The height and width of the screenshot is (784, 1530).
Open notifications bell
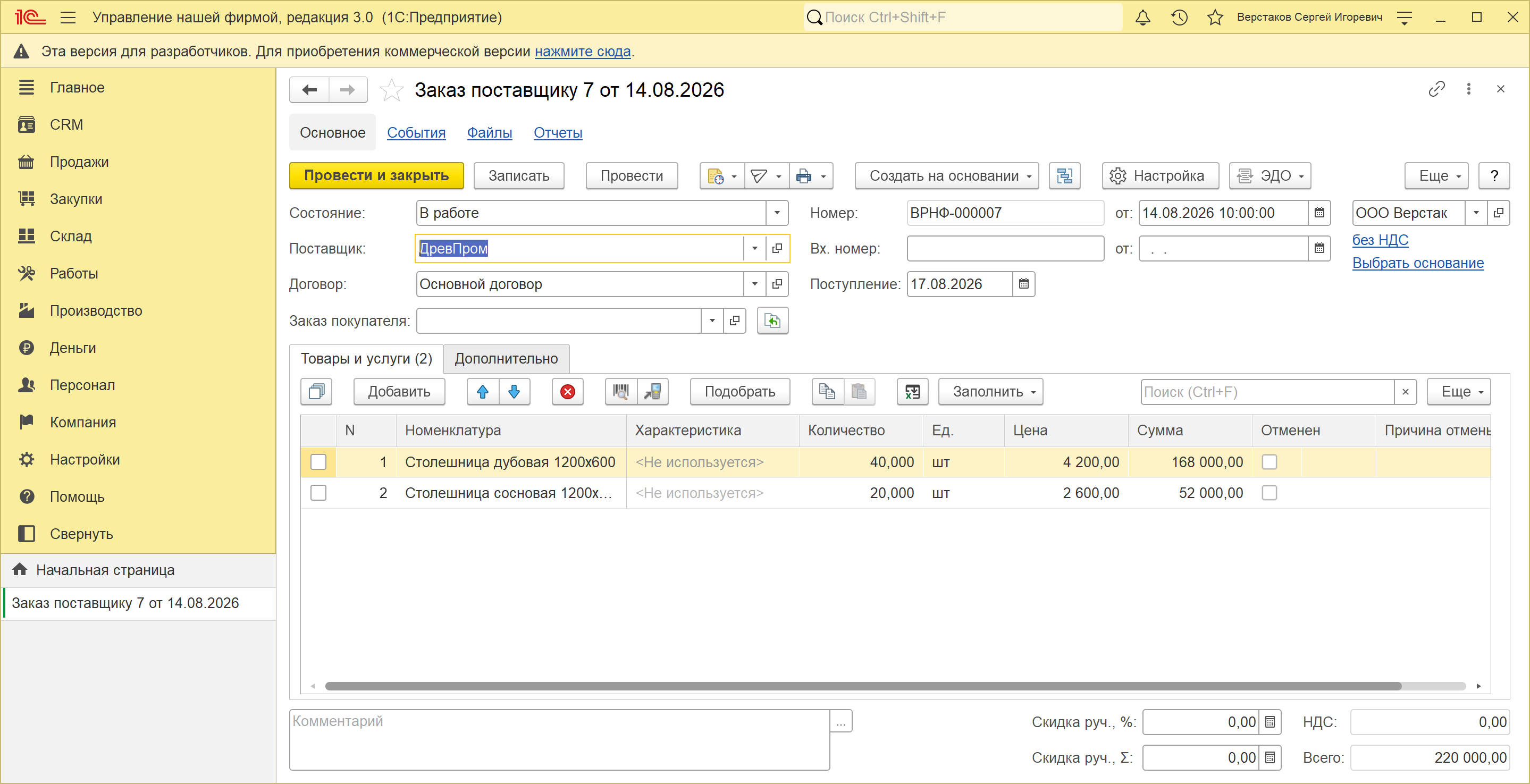click(1142, 17)
